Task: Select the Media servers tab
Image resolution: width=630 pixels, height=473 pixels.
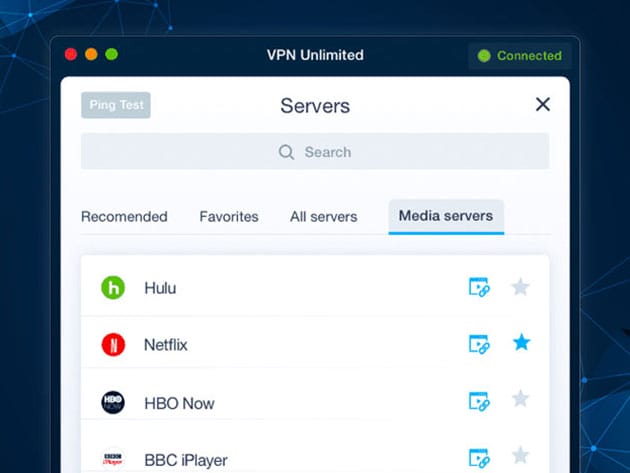Action: pyautogui.click(x=446, y=216)
